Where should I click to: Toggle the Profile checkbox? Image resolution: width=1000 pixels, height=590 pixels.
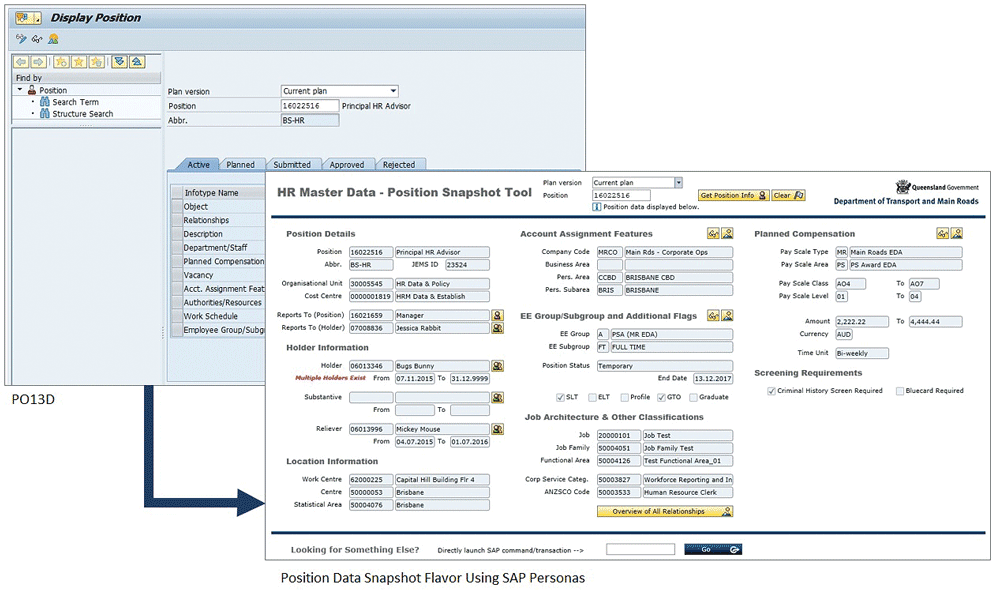coord(624,397)
